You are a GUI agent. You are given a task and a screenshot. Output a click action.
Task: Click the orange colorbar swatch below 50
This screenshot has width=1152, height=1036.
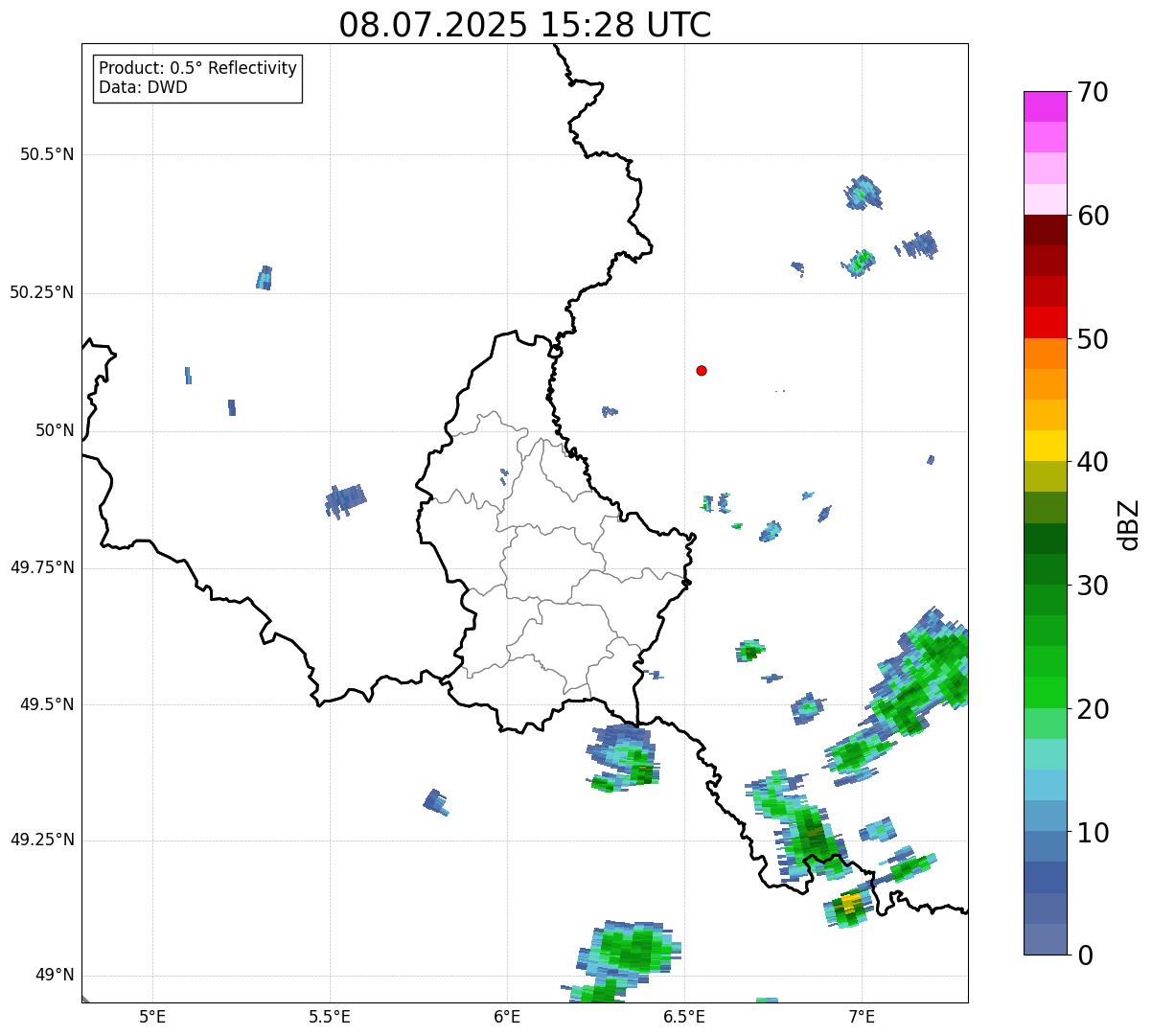pos(1045,353)
